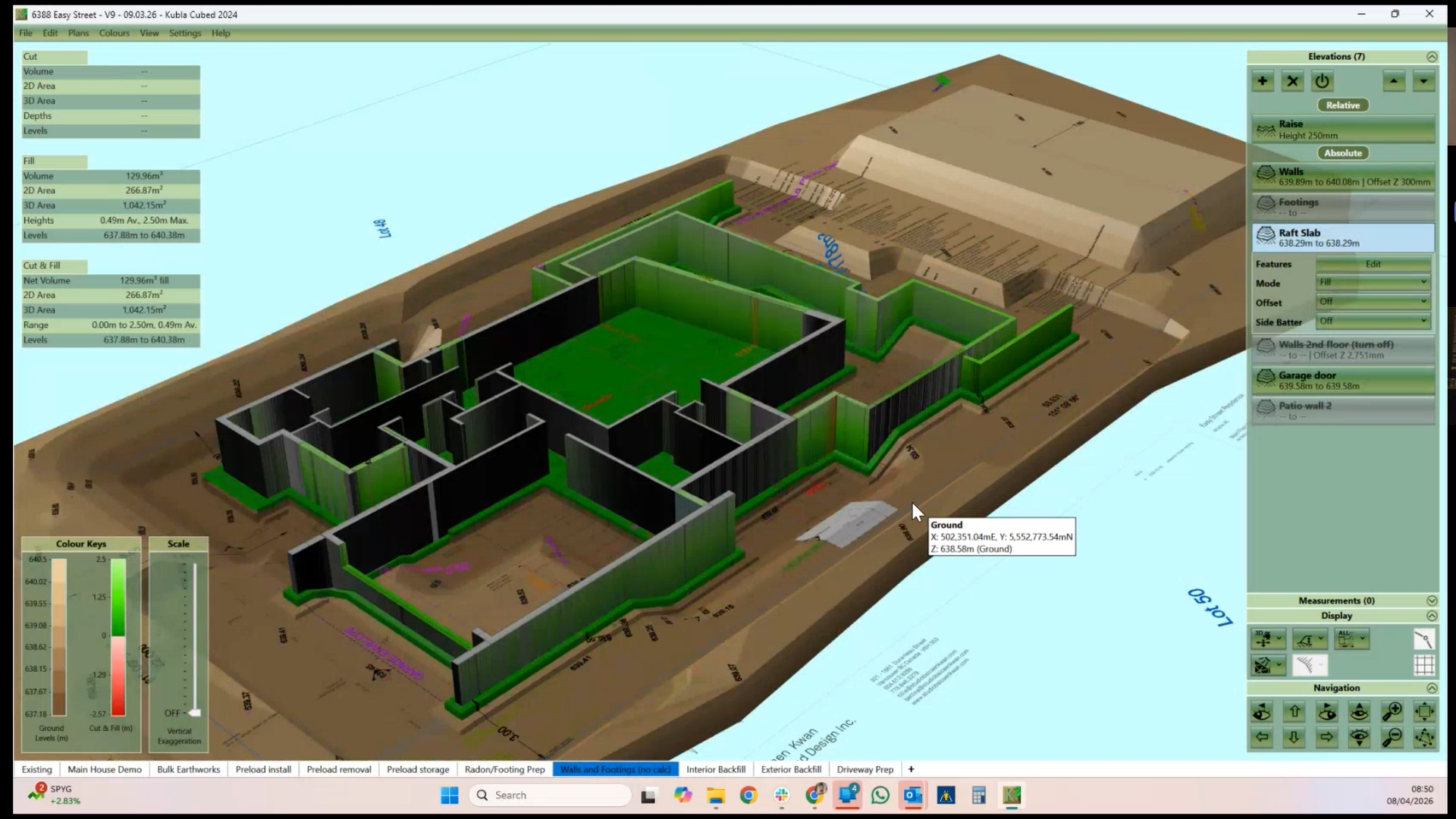This screenshot has height=819, width=1456.
Task: Toggle the grid display icon
Action: [1424, 665]
